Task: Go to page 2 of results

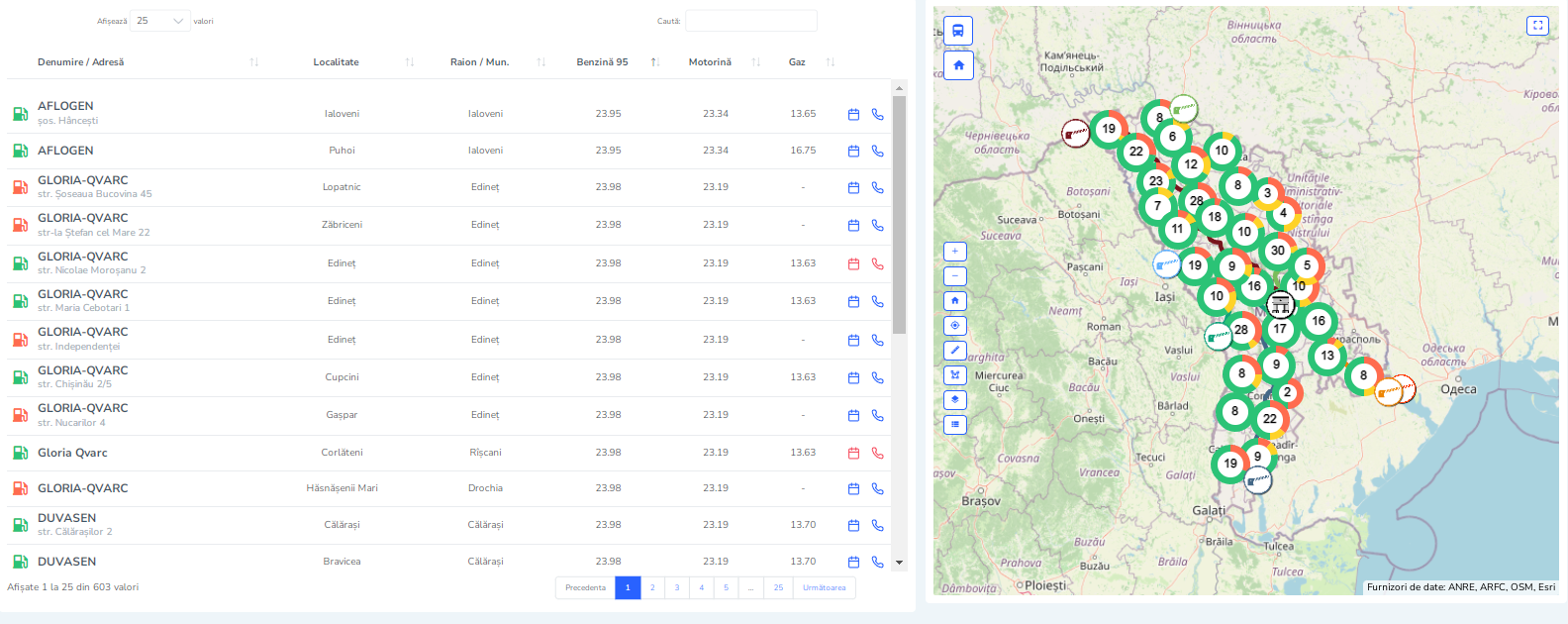Action: click(x=652, y=588)
